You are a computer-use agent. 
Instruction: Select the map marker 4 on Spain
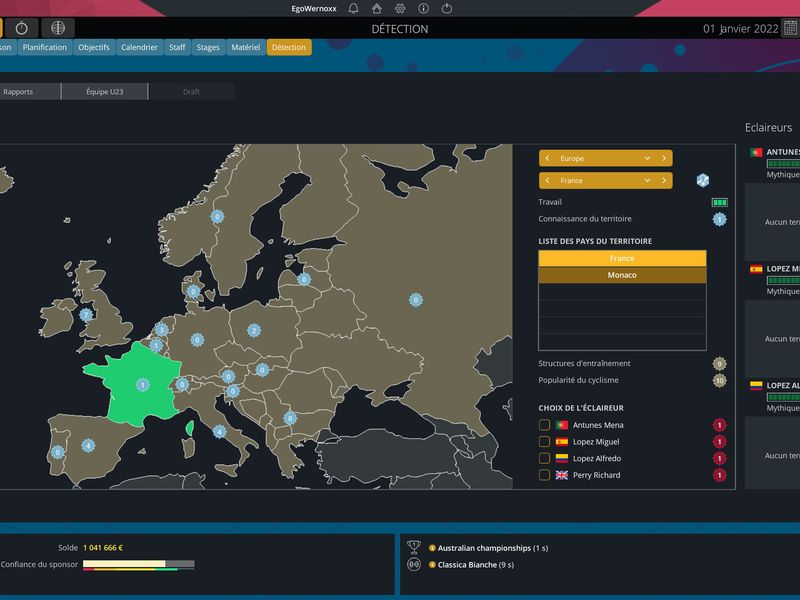click(x=88, y=445)
